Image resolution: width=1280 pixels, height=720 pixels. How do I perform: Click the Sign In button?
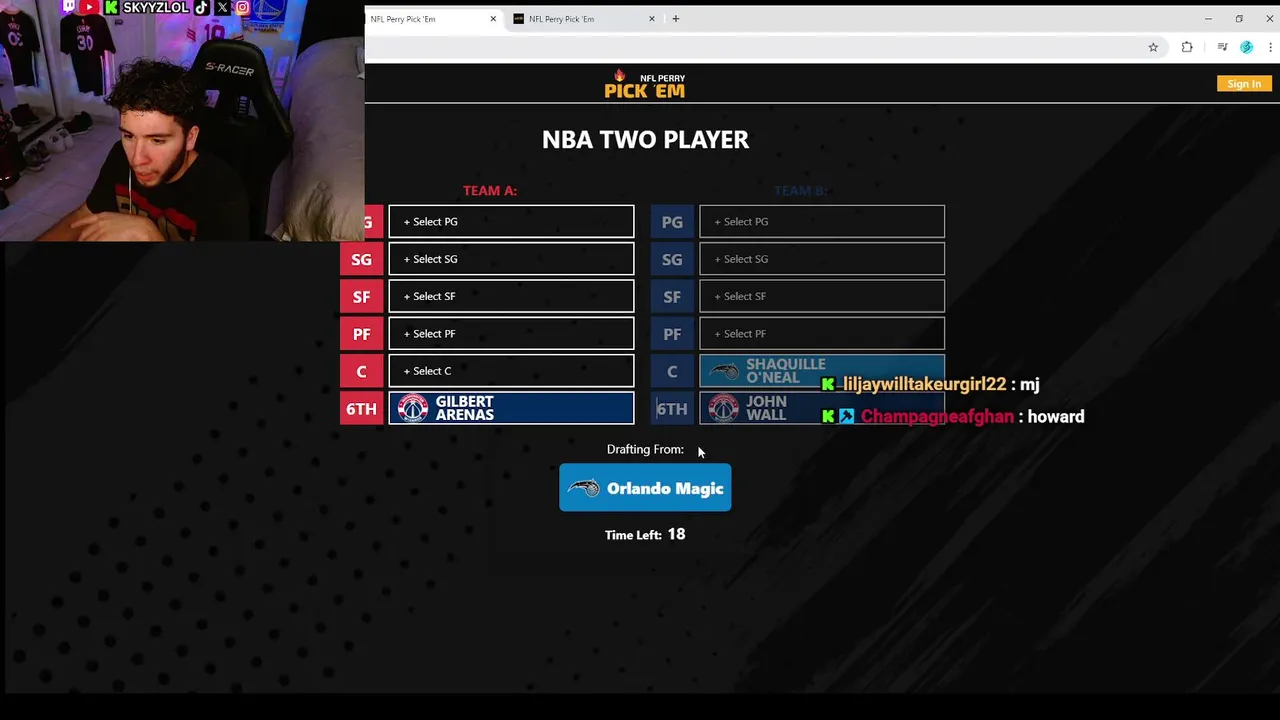pos(1244,84)
